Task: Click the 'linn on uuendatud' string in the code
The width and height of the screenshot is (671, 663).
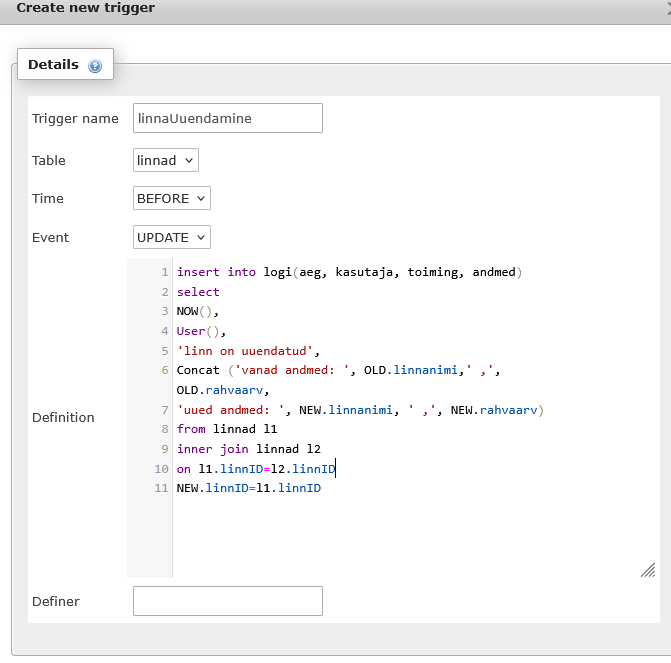Action: pos(247,351)
